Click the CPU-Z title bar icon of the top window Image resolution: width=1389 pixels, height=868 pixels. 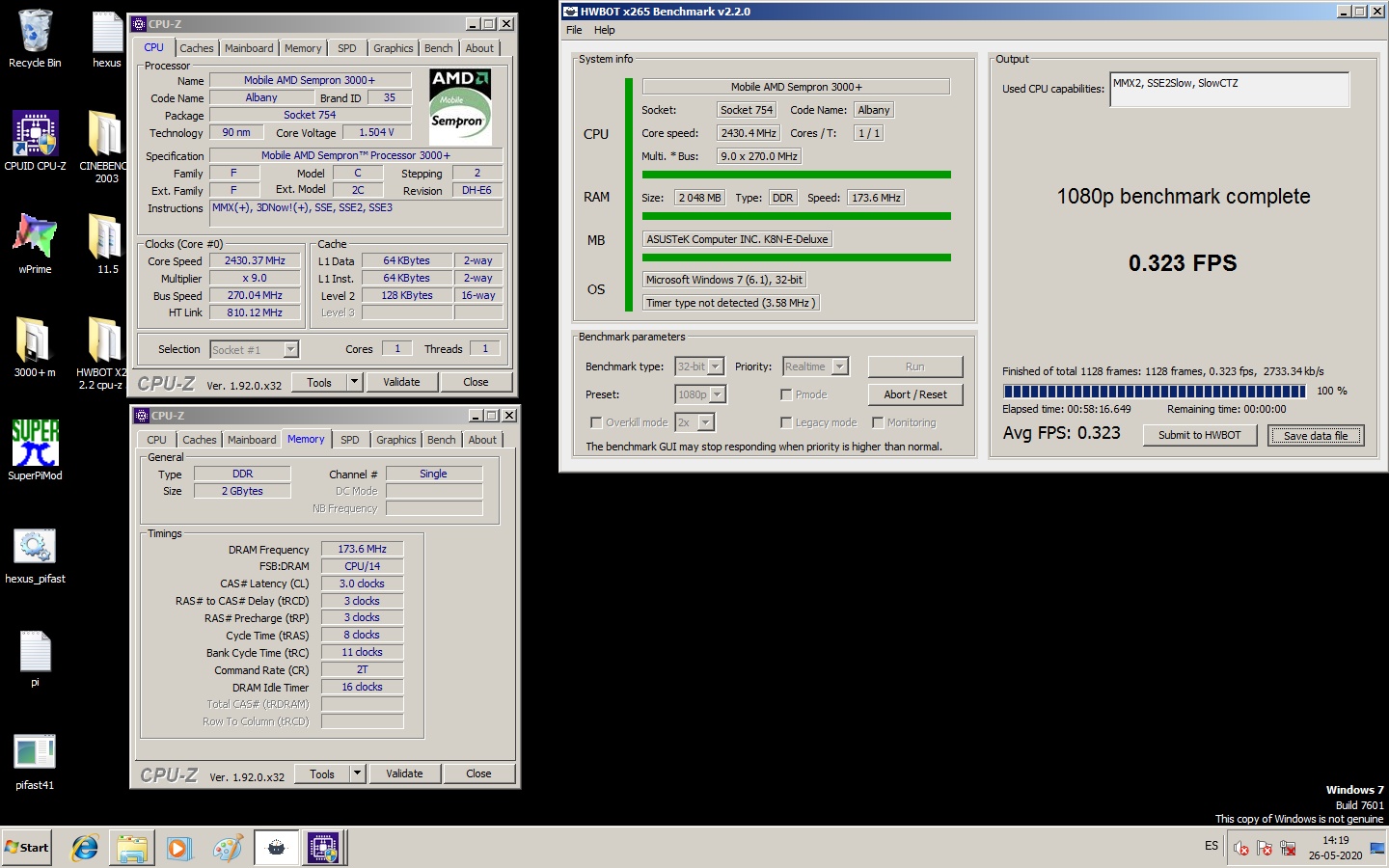[139, 24]
